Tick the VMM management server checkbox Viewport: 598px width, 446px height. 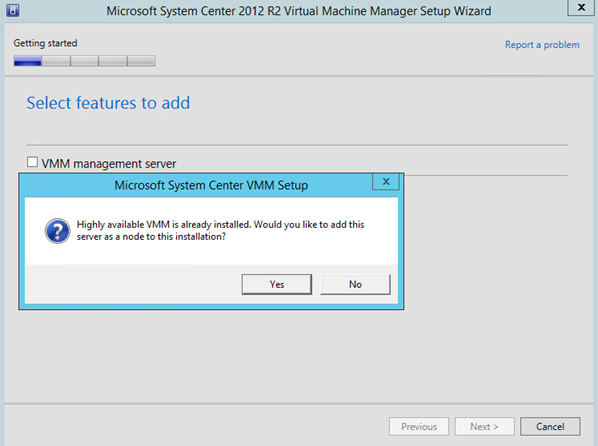coord(32,162)
